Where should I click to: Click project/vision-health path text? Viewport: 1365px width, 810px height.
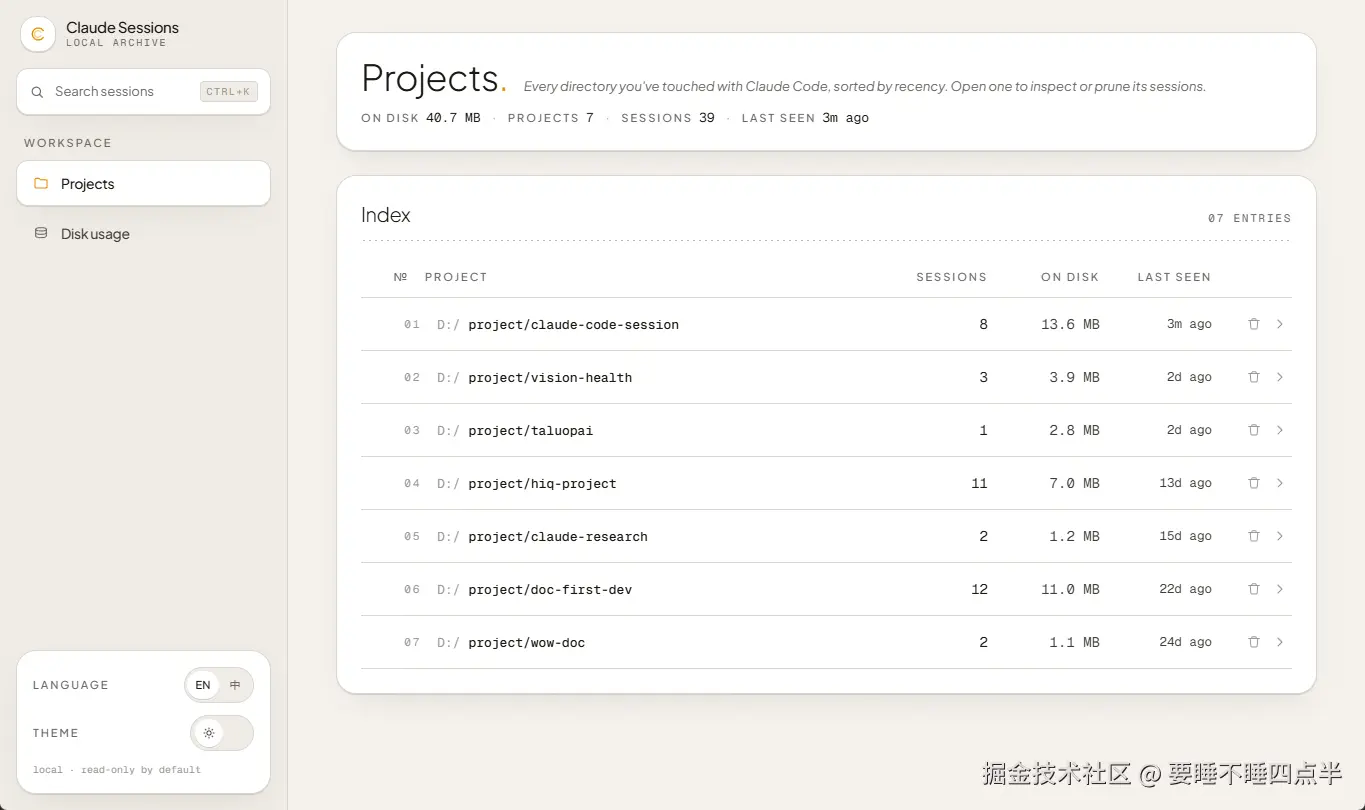[550, 378]
